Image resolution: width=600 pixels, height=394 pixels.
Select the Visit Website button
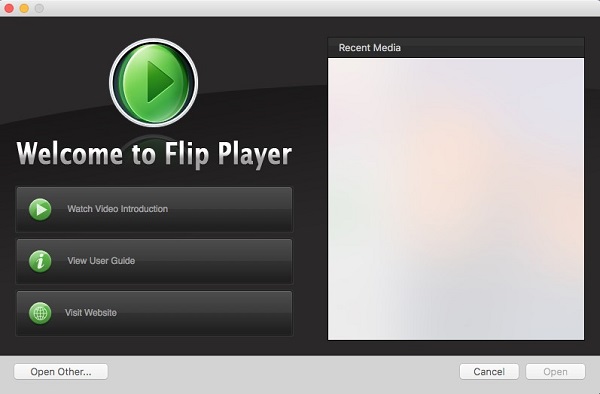[x=154, y=313]
